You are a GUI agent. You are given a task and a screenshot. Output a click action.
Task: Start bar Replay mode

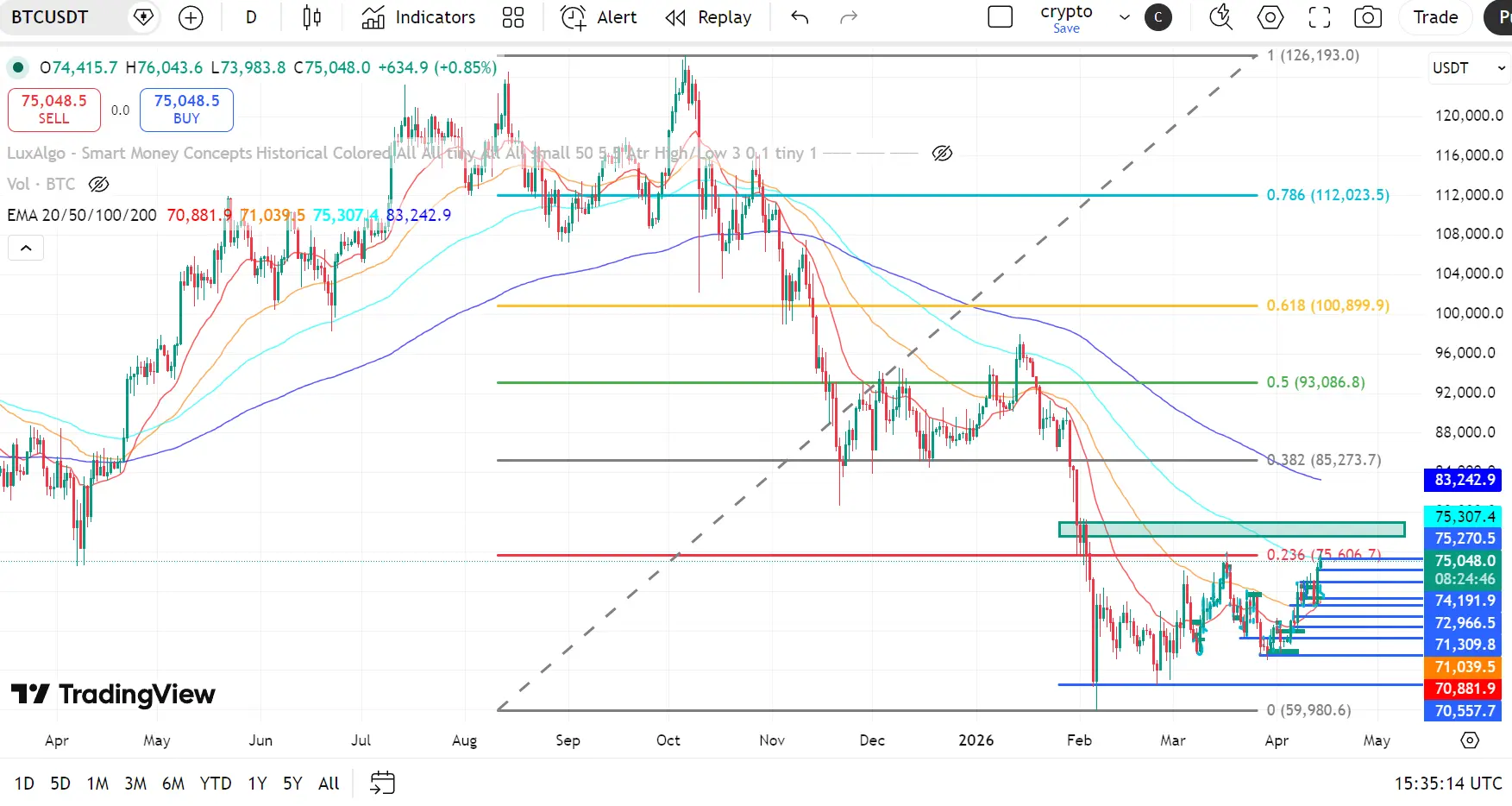708,17
